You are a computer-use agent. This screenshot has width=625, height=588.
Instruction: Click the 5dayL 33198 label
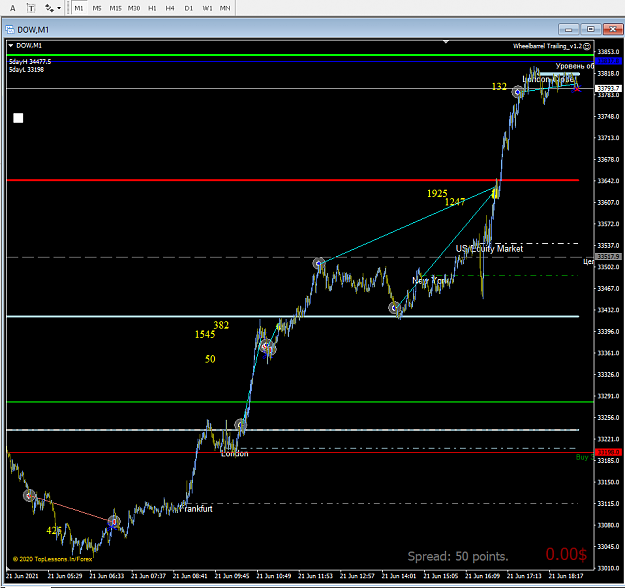click(26, 69)
